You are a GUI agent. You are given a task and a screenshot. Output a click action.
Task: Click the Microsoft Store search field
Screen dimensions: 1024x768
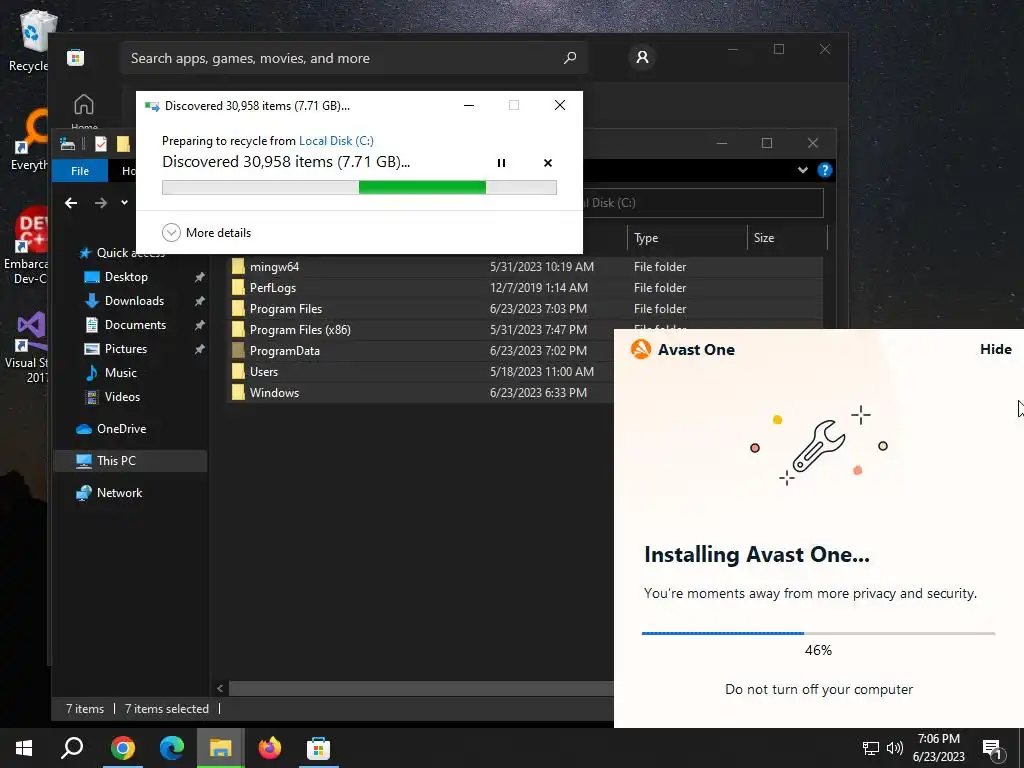click(354, 58)
